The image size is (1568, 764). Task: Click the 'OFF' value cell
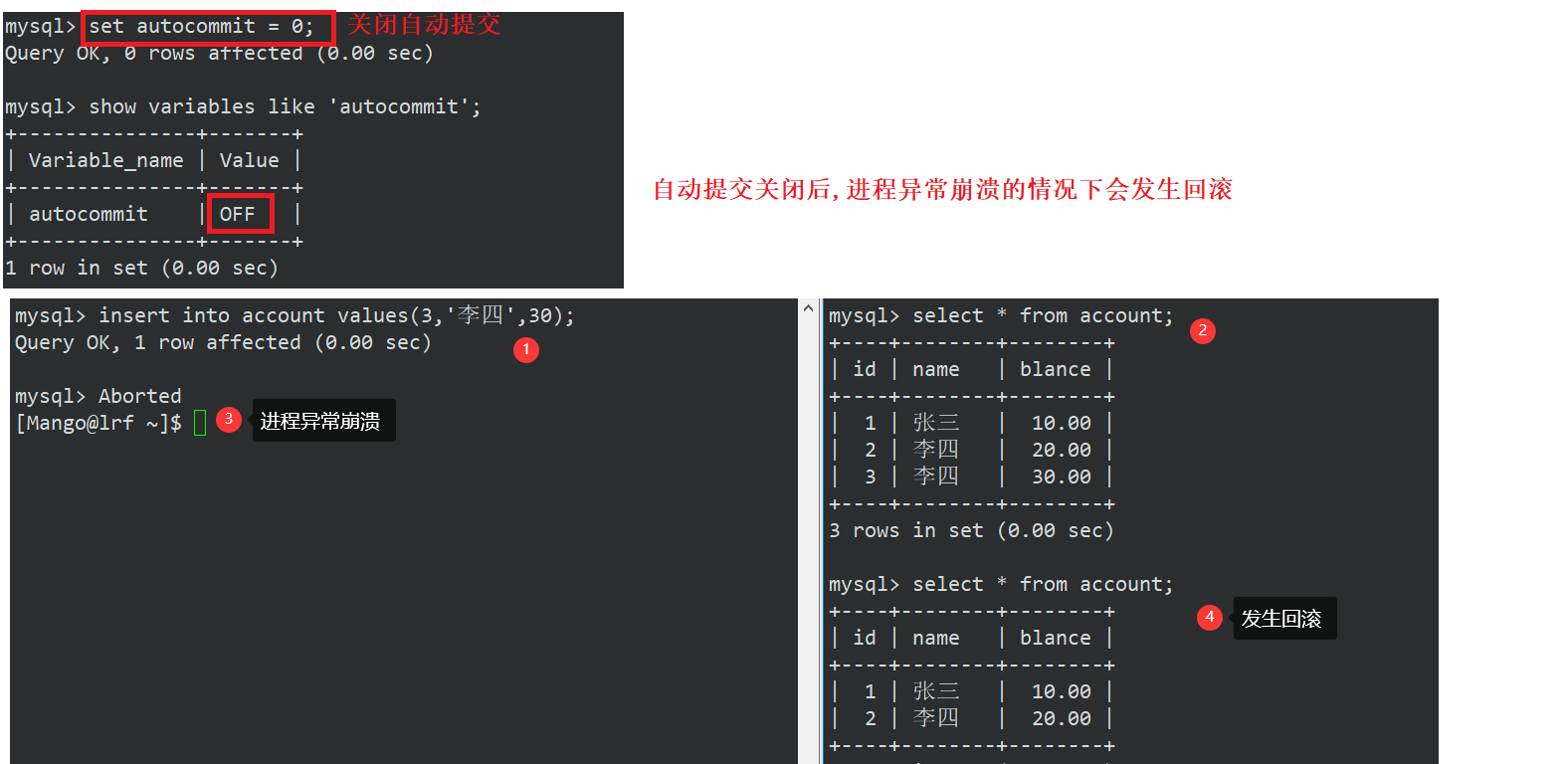(x=238, y=215)
